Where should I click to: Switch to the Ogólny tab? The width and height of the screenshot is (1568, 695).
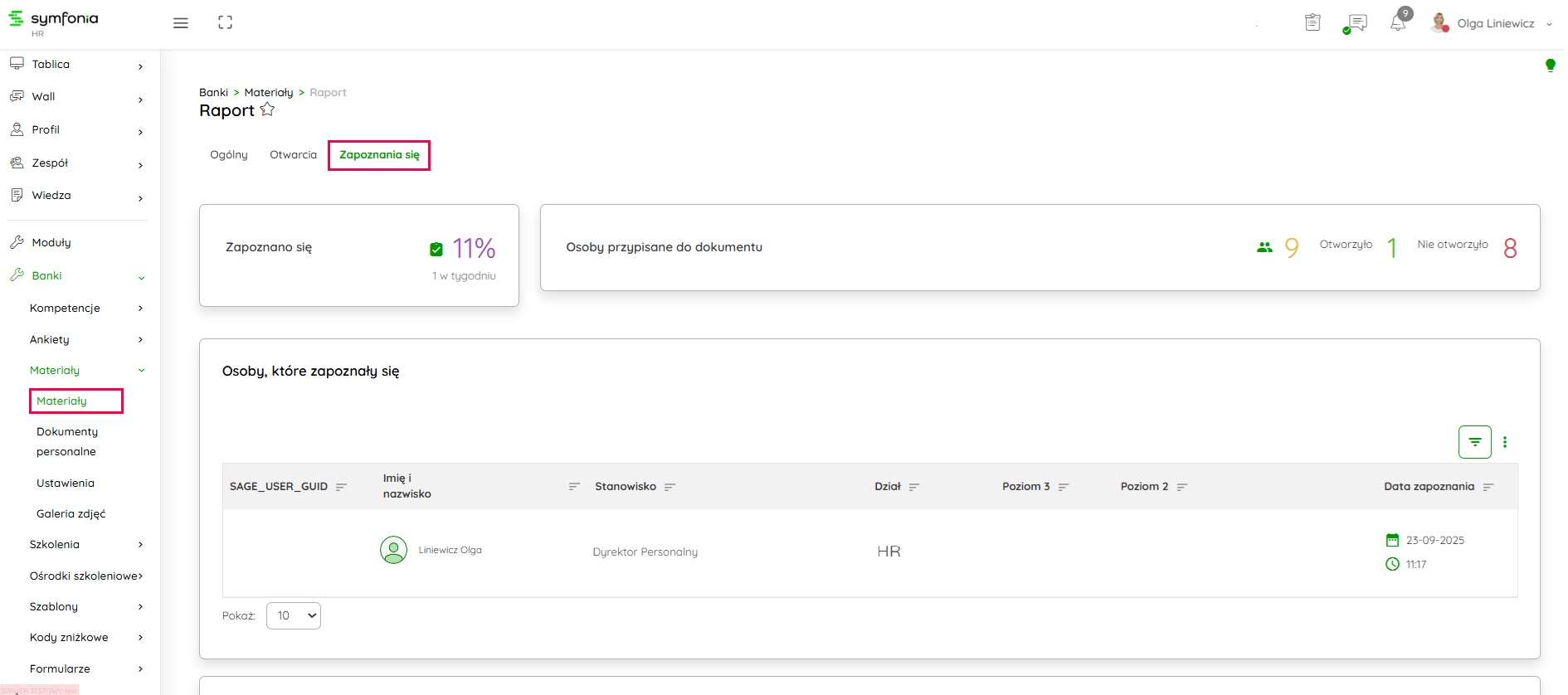click(229, 155)
